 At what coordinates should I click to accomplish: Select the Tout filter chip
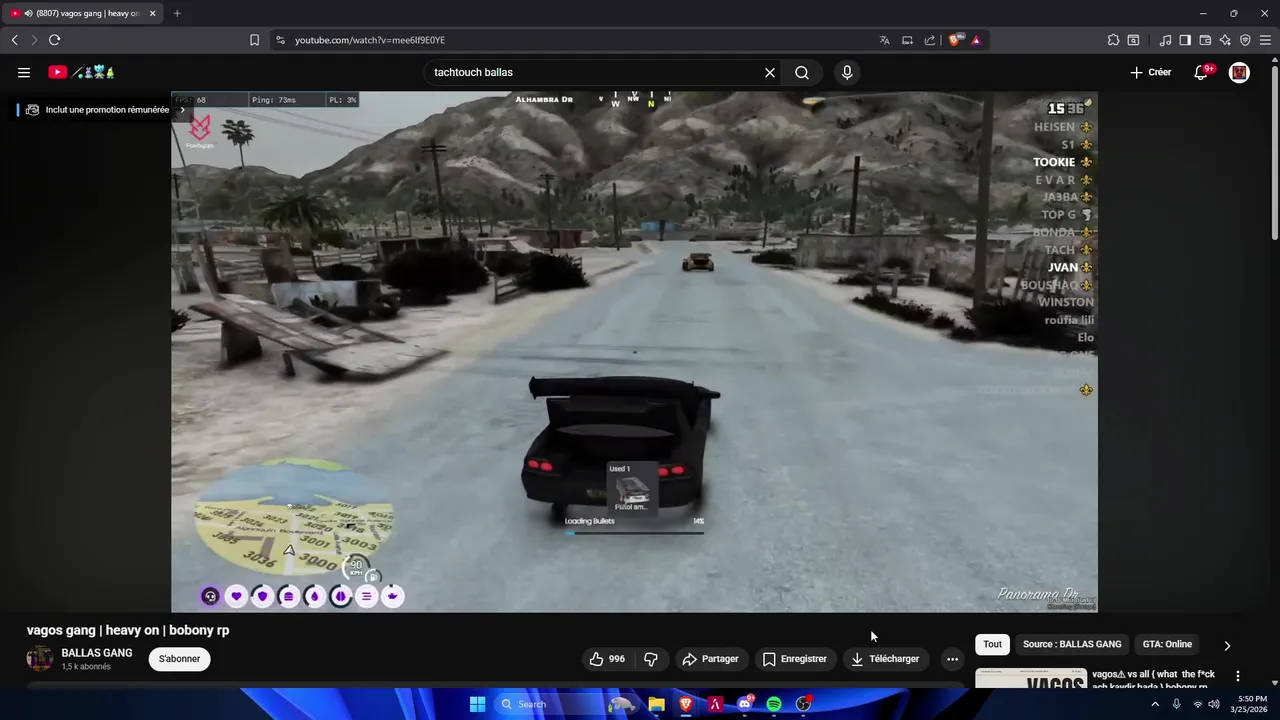(992, 645)
